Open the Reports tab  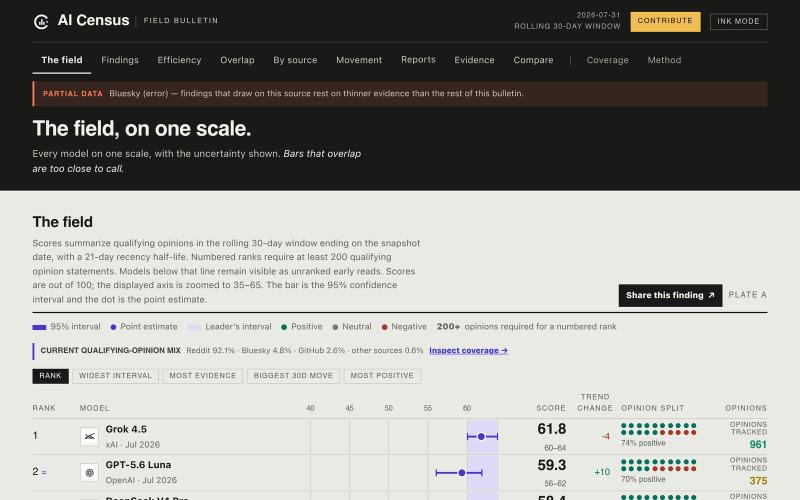[418, 60]
